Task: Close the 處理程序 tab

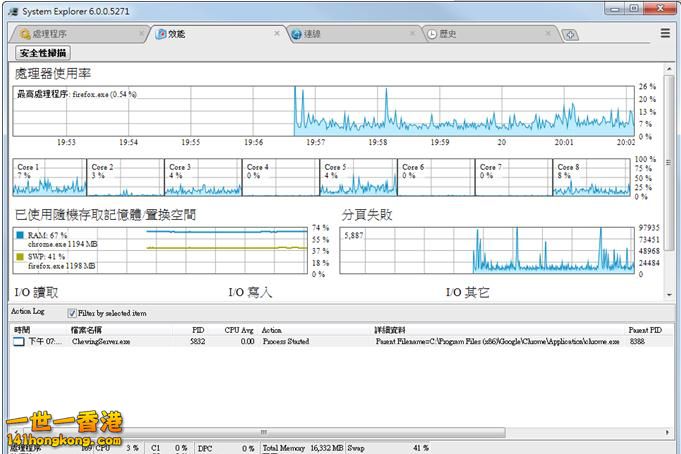Action: pyautogui.click(x=141, y=34)
